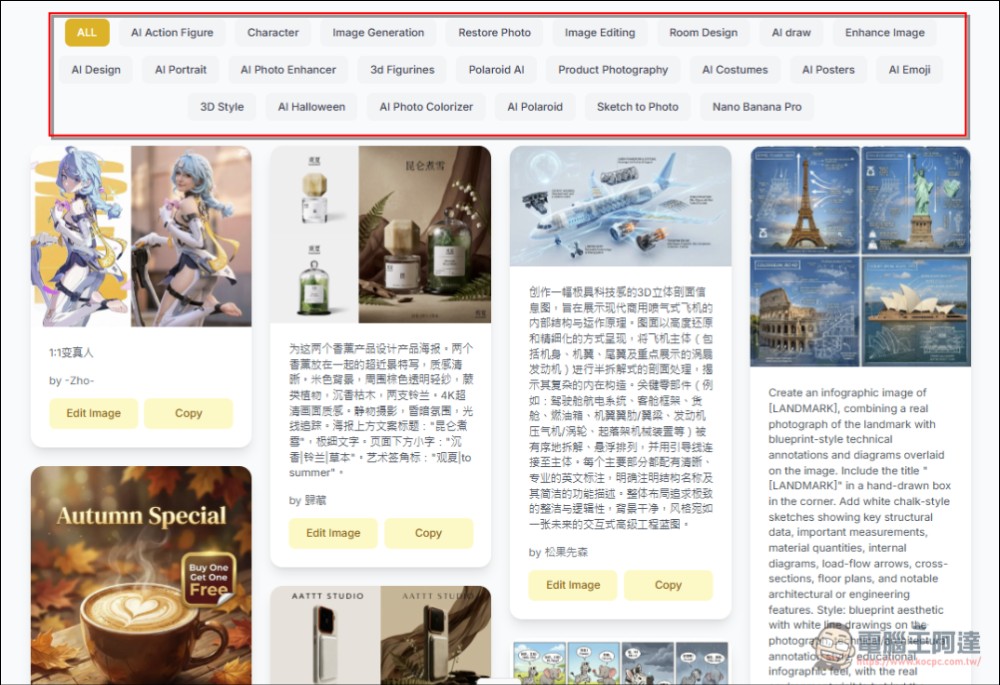Select the ALL category filter
The width and height of the screenshot is (1000, 685).
coord(87,32)
